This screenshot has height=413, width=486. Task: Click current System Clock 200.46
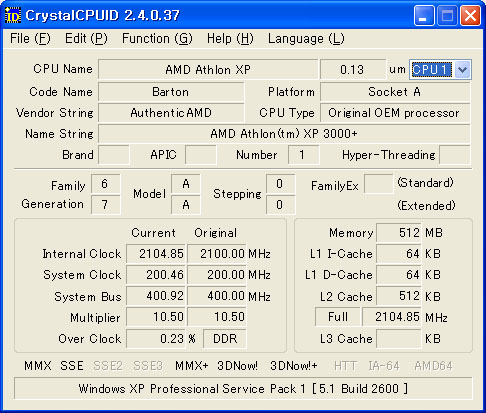click(x=155, y=275)
